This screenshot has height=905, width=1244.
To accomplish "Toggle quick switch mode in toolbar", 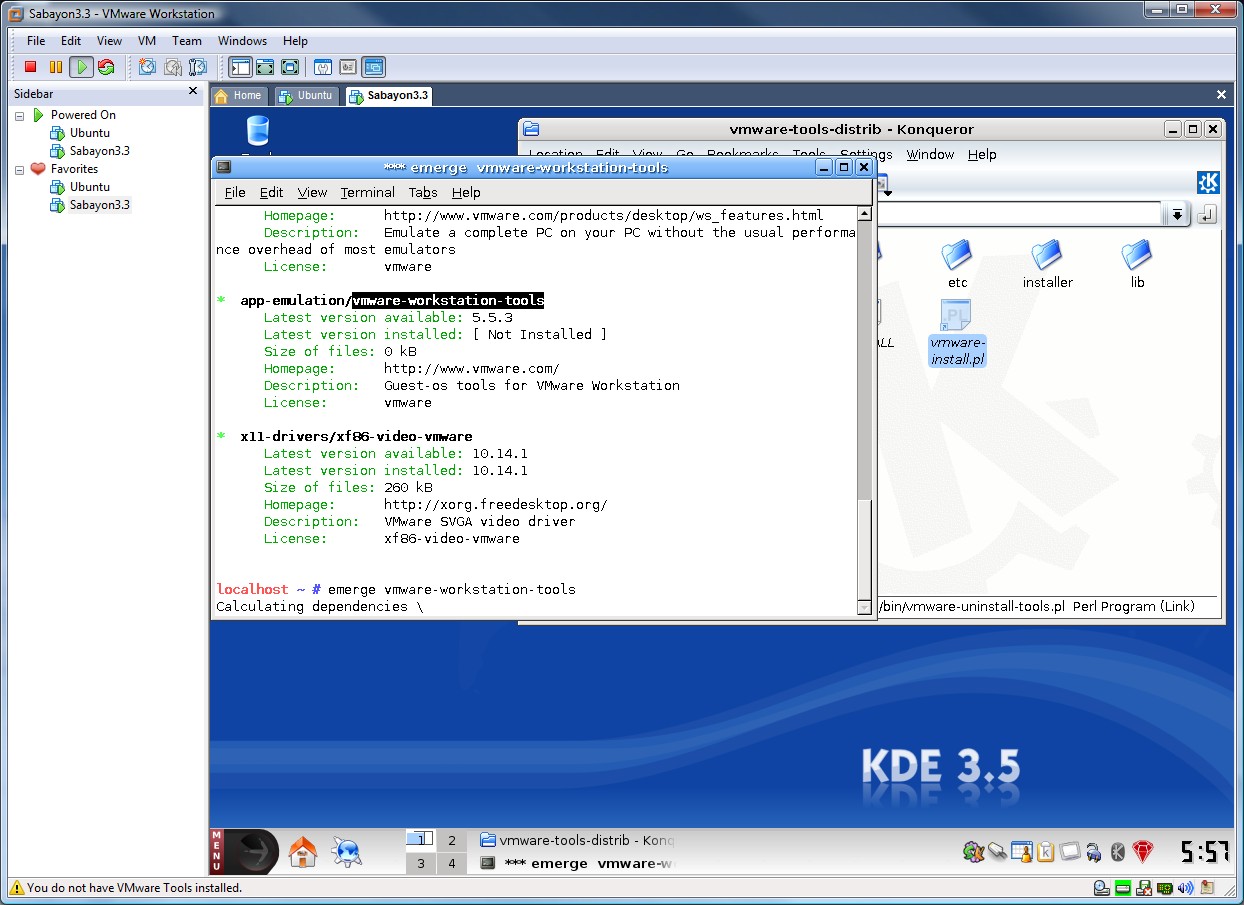I will click(x=265, y=67).
